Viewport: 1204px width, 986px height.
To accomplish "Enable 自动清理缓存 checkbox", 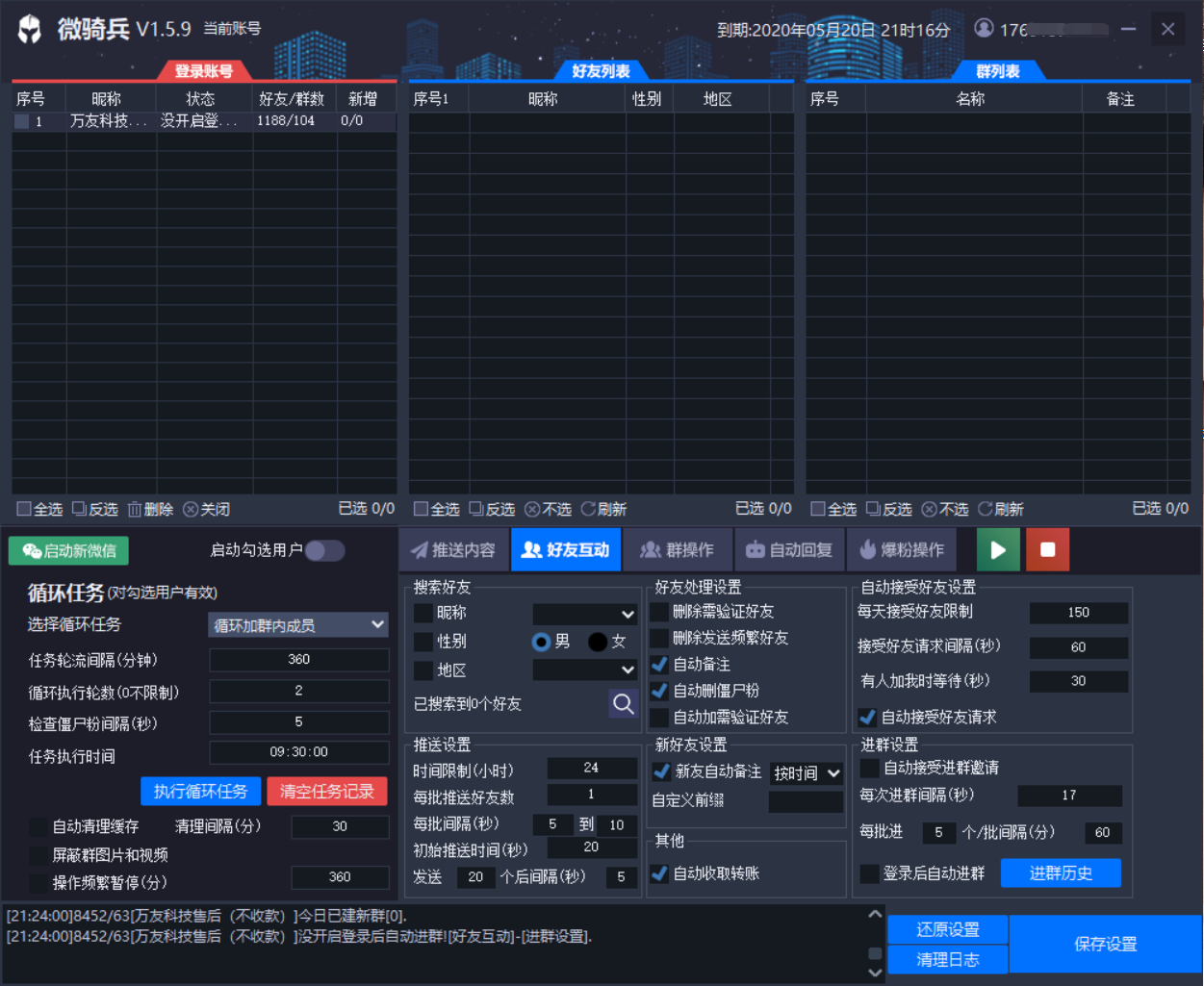I will coord(38,826).
